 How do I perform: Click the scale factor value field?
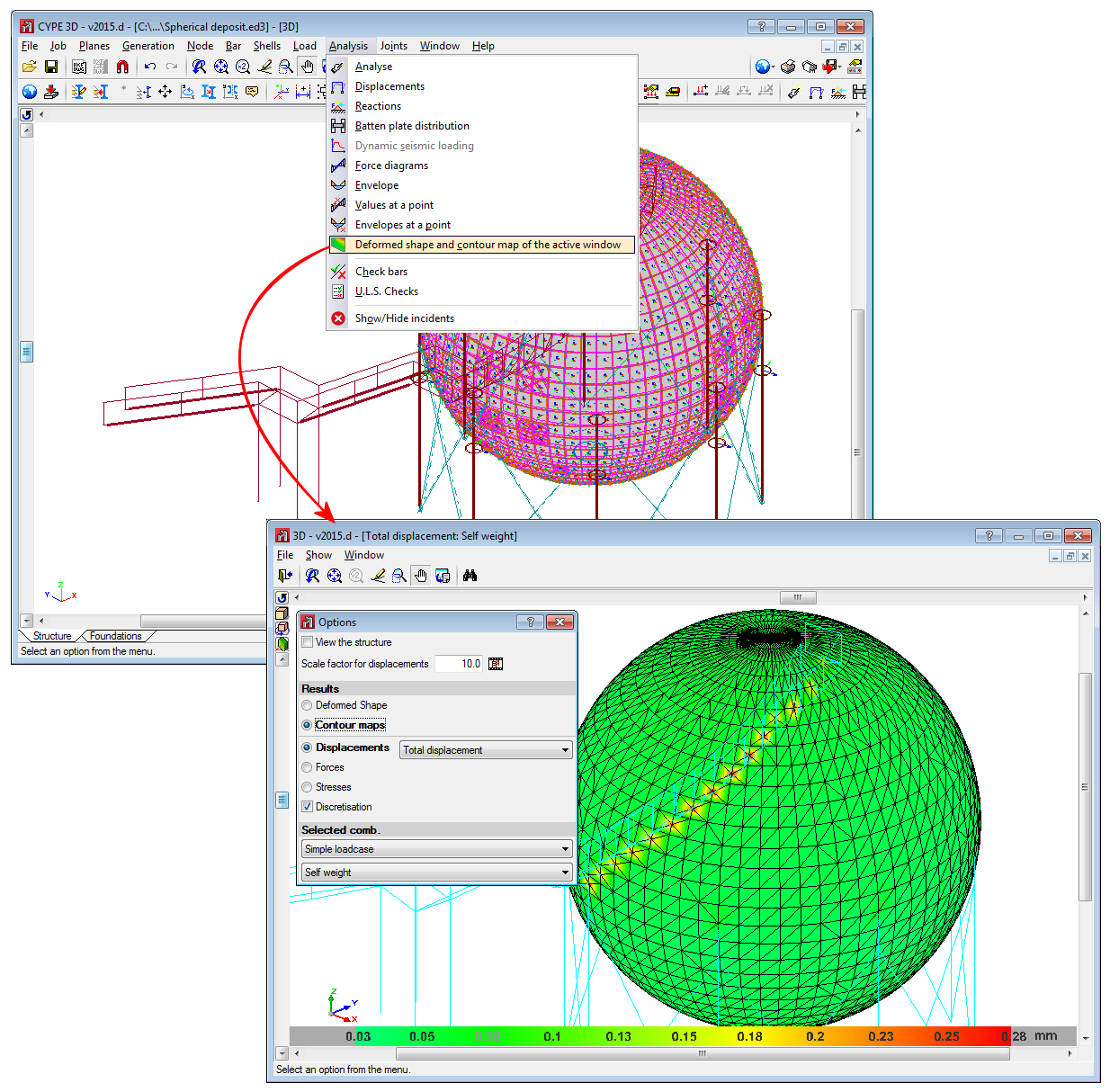tap(460, 664)
